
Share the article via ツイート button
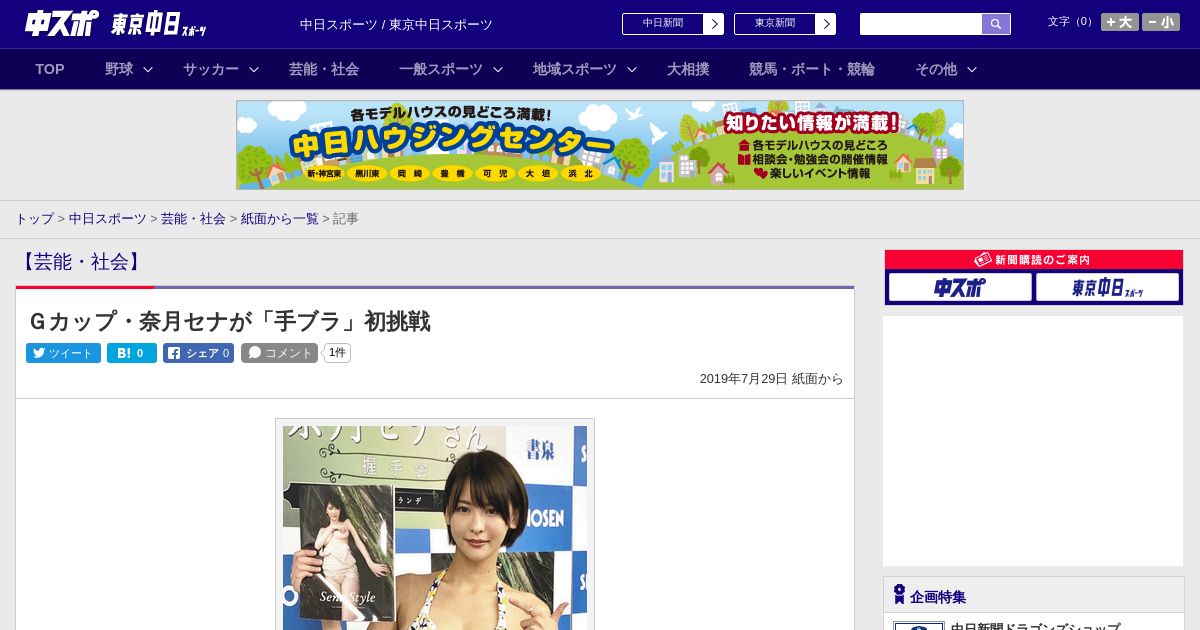click(63, 353)
